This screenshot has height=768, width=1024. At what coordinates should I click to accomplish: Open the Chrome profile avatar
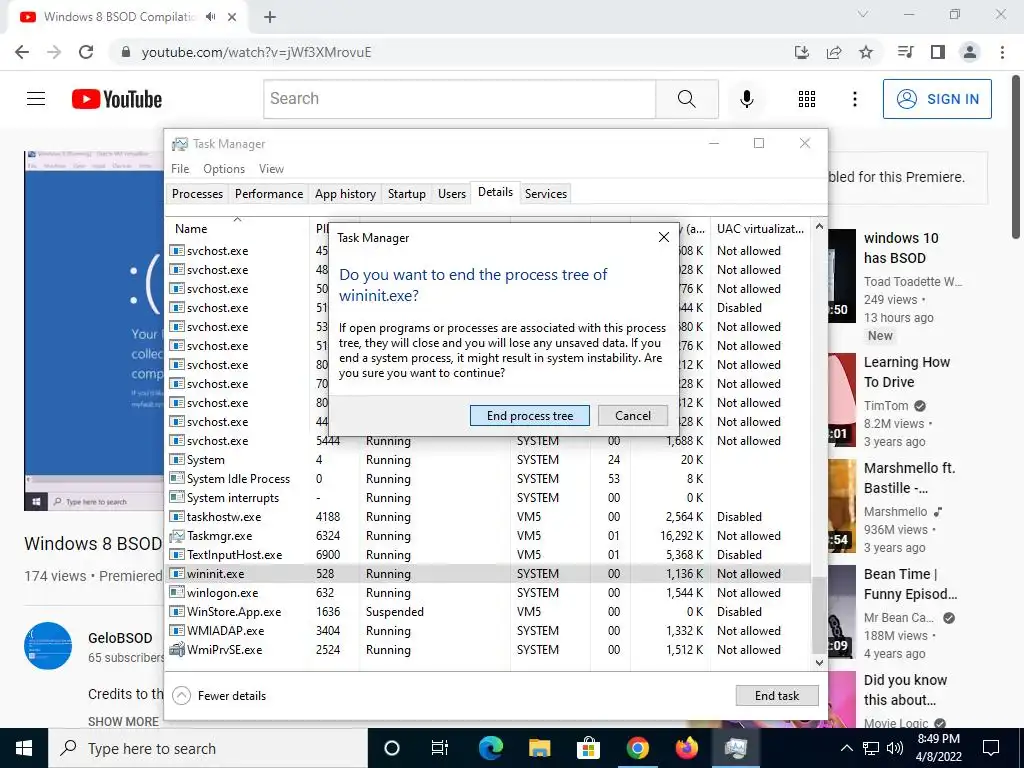970,52
